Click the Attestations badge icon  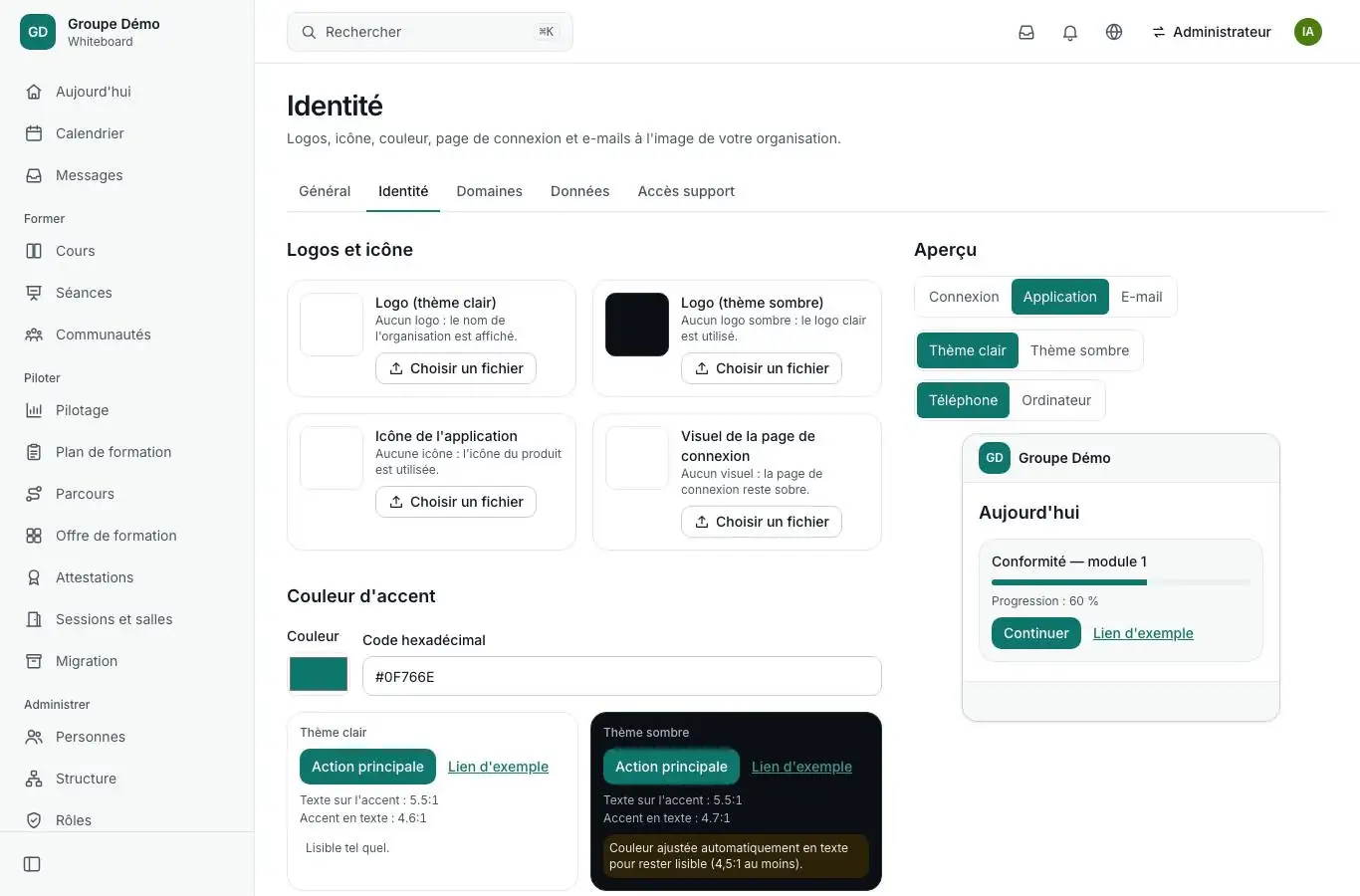[x=34, y=577]
